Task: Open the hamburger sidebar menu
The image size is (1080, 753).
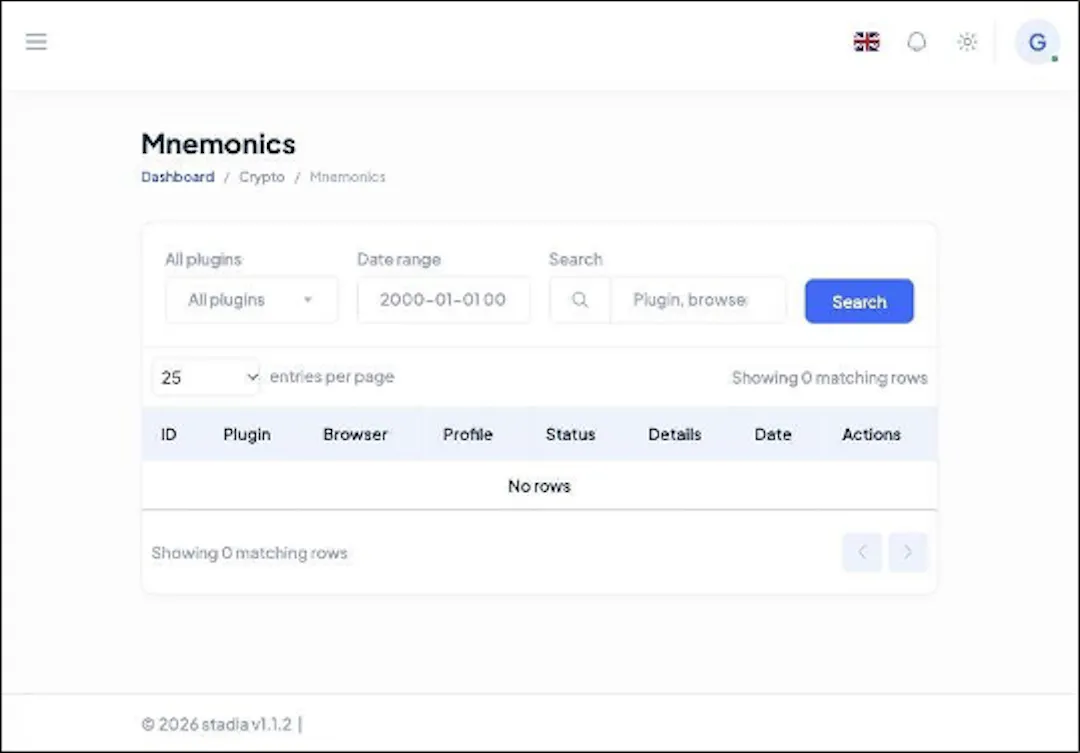Action: coord(37,42)
